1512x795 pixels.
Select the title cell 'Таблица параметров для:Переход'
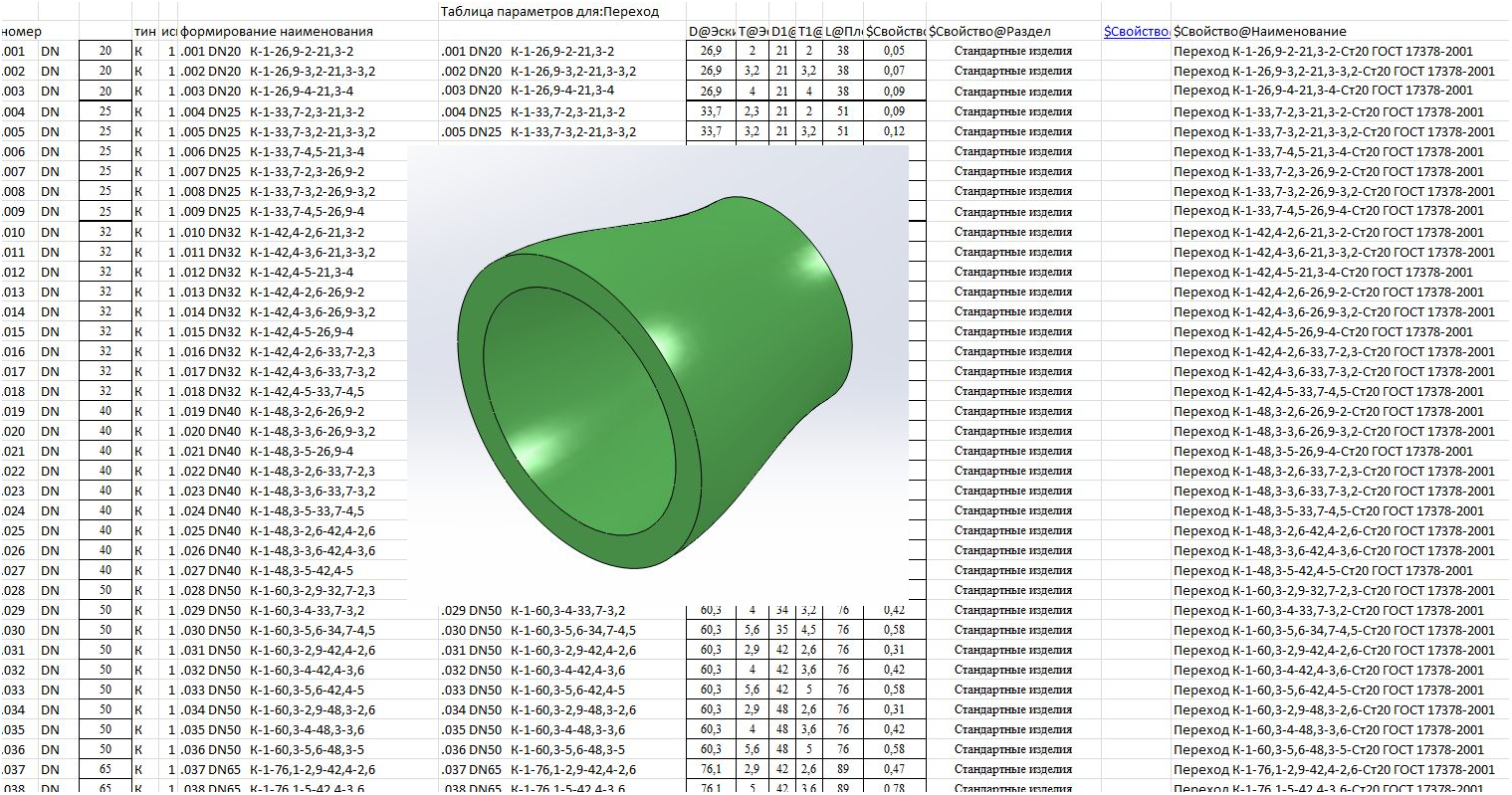pyautogui.click(x=549, y=12)
